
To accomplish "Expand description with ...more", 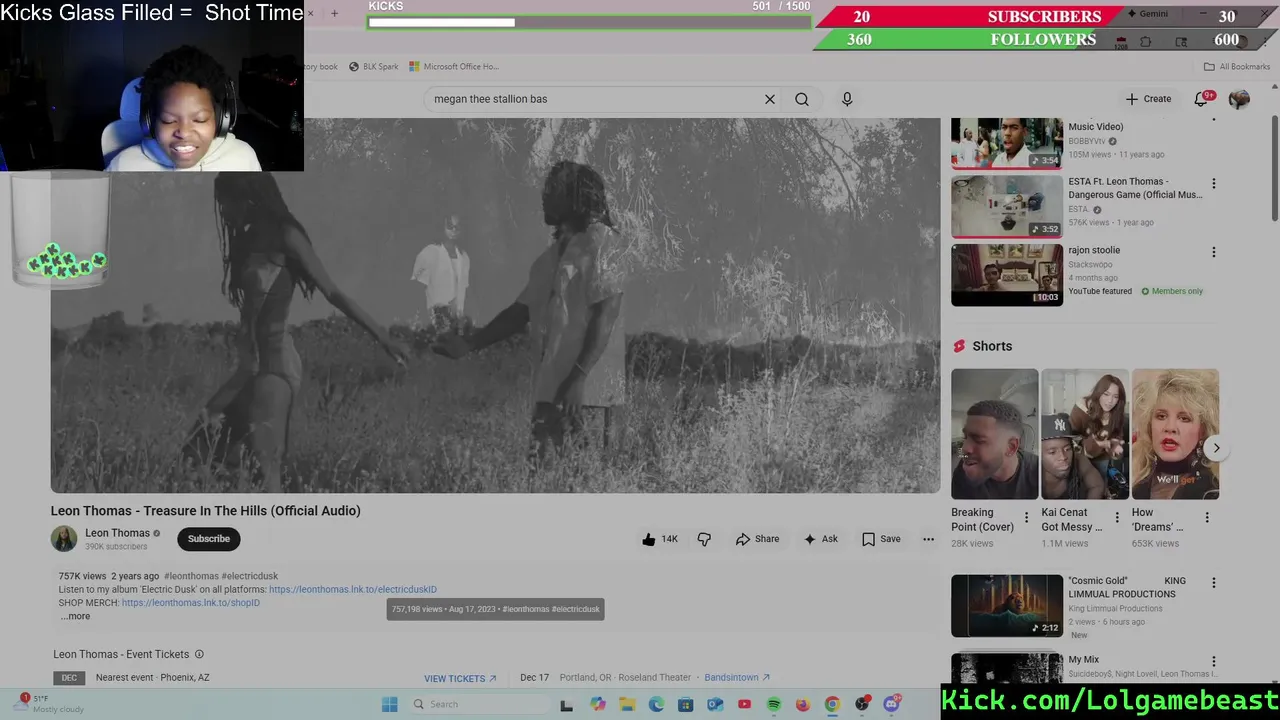I will pos(75,616).
